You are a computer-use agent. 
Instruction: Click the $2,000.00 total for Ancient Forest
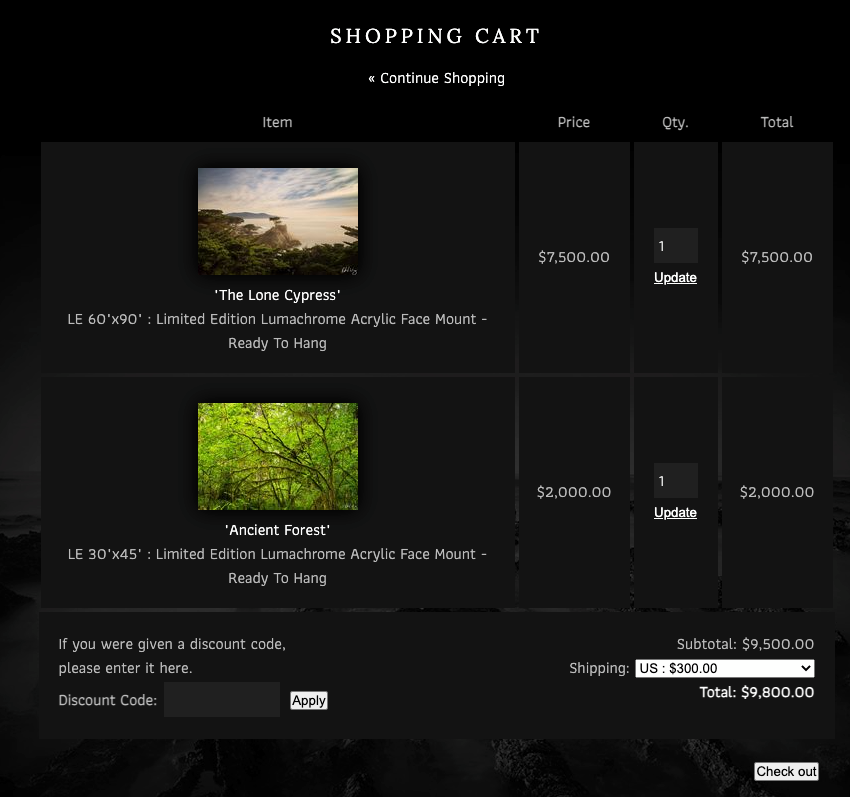click(x=777, y=492)
